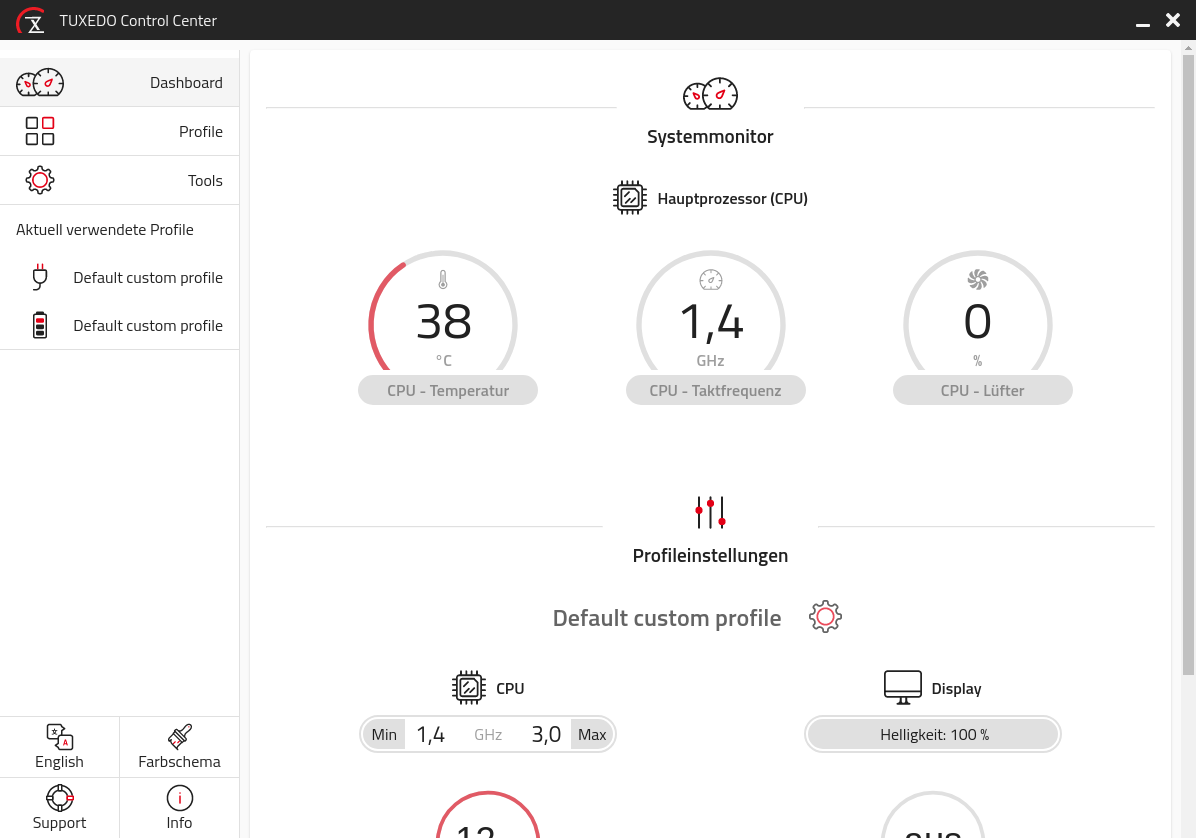Viewport: 1196px width, 838px height.
Task: Click the Default custom profile title in settings
Action: coord(667,618)
